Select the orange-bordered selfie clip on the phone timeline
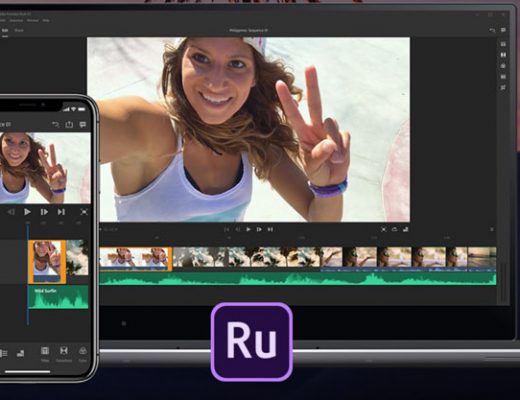The image size is (520, 400). point(47,262)
